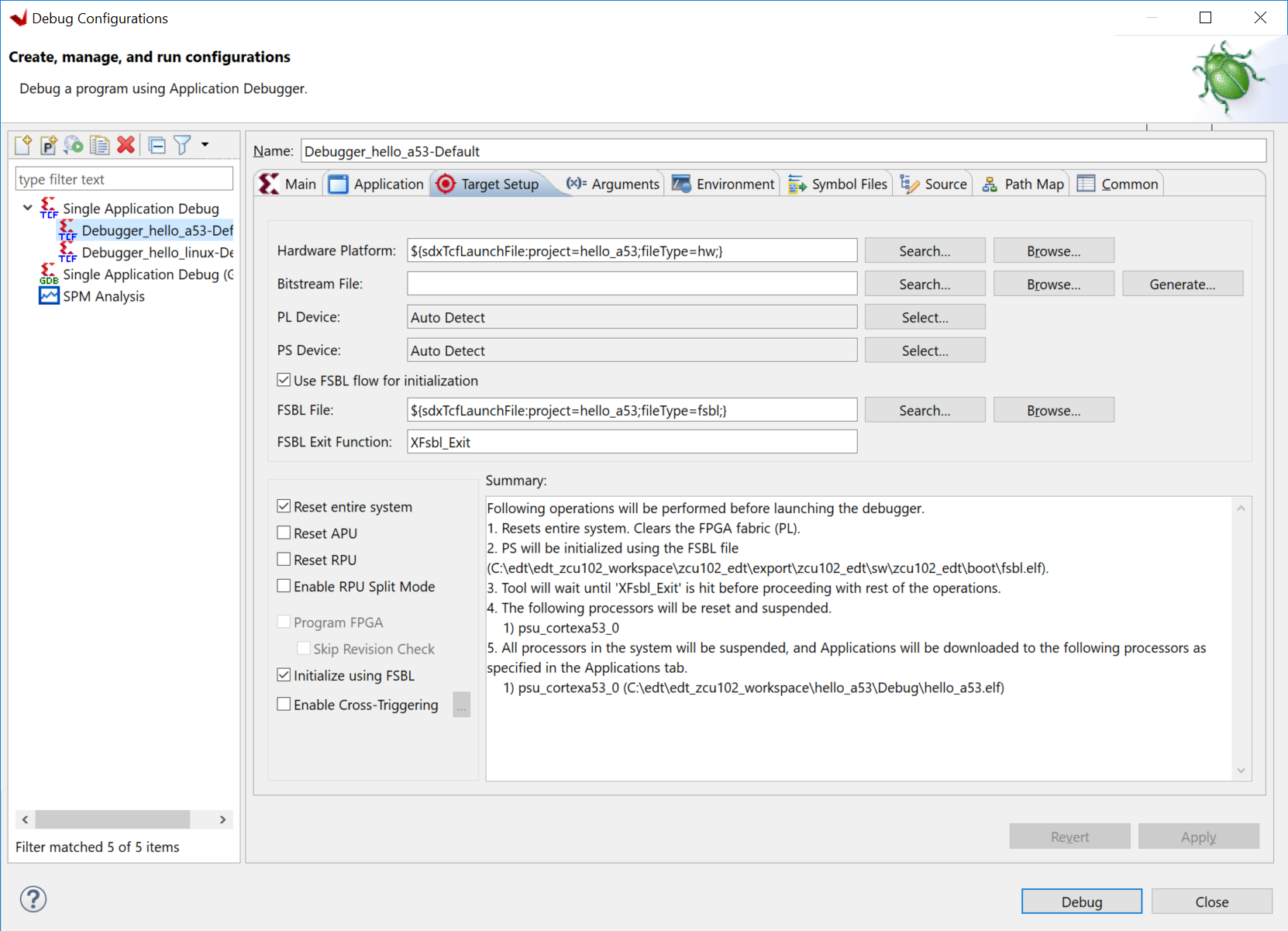Open the Source tab
The height and width of the screenshot is (931, 1288).
(x=934, y=184)
